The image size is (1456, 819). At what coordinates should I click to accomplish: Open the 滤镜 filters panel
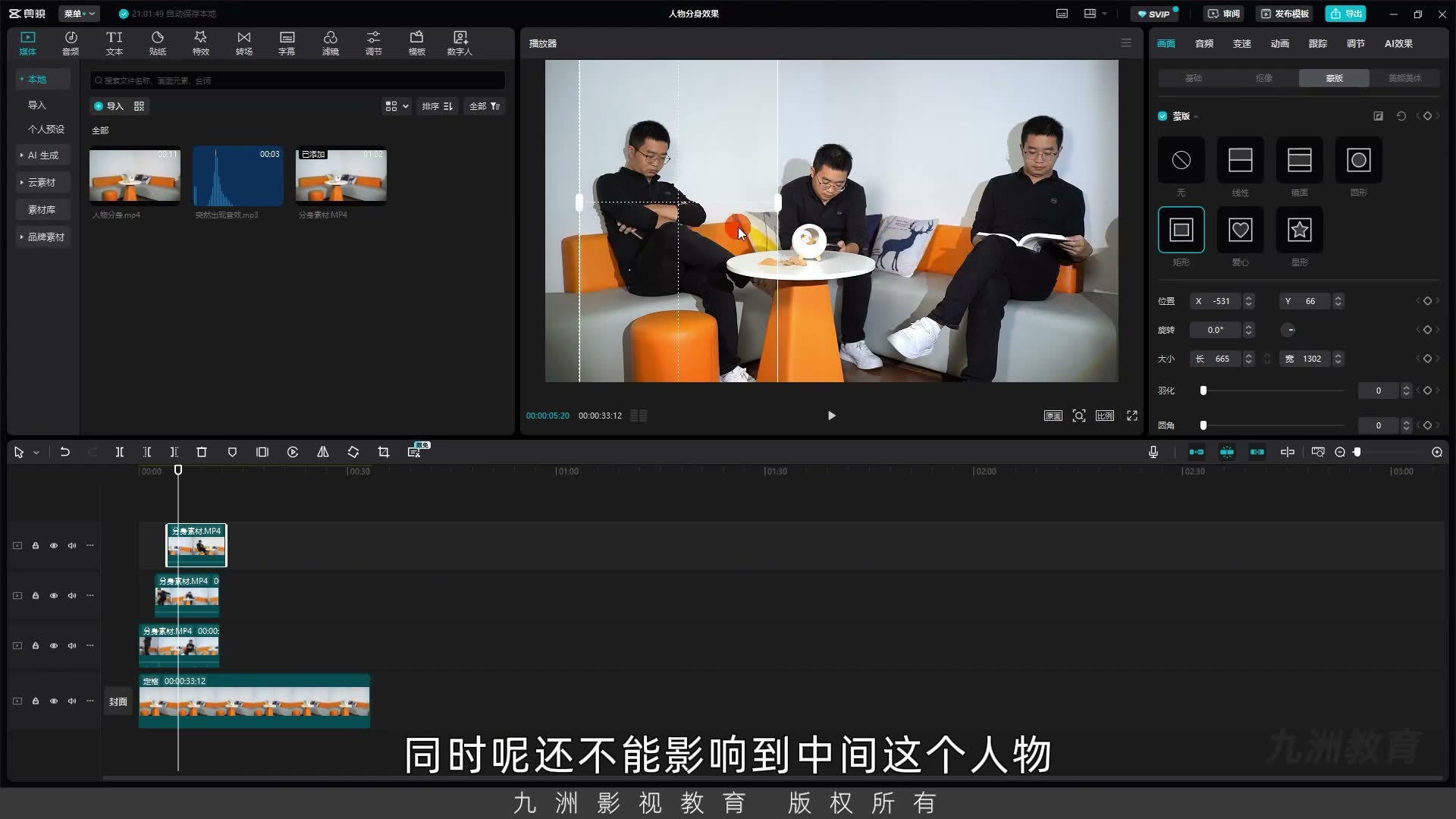pos(331,43)
